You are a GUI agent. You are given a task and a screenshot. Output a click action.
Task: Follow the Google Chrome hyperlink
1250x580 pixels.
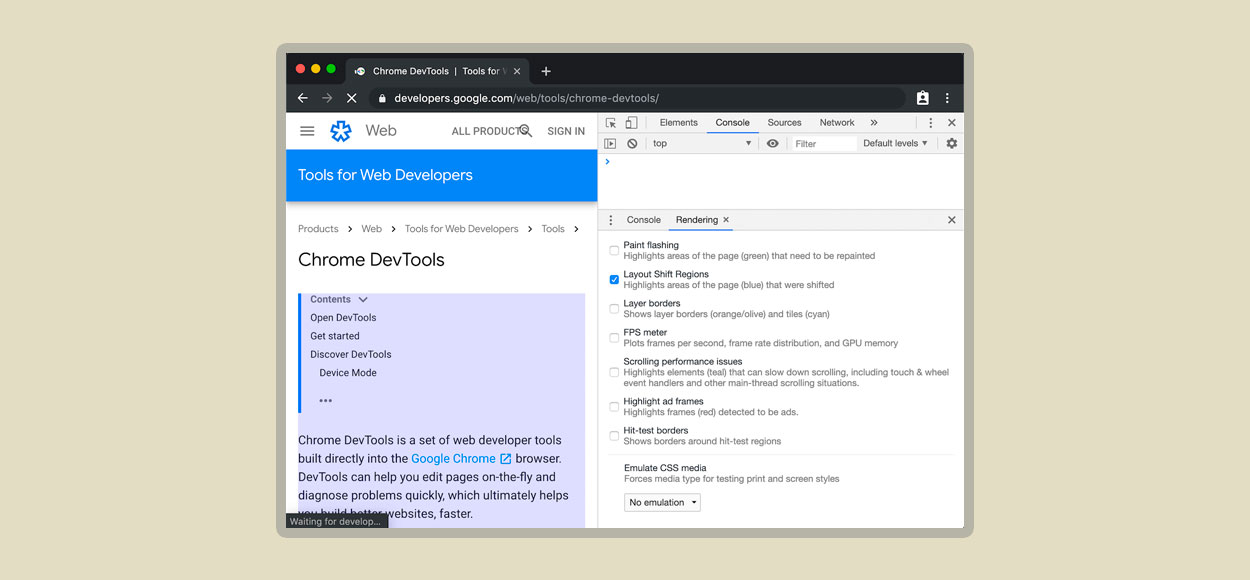(x=453, y=459)
